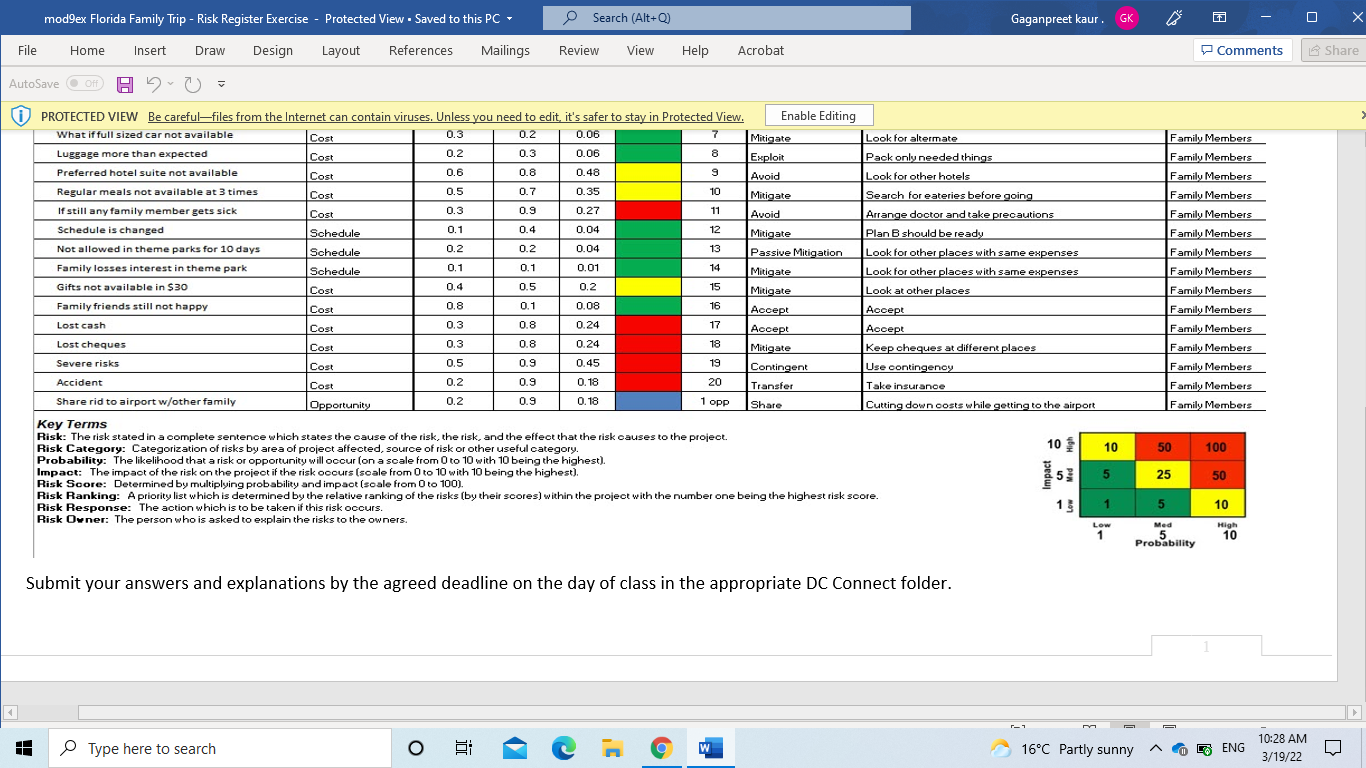The width and height of the screenshot is (1366, 768).
Task: Click the Share button
Action: 1334,50
